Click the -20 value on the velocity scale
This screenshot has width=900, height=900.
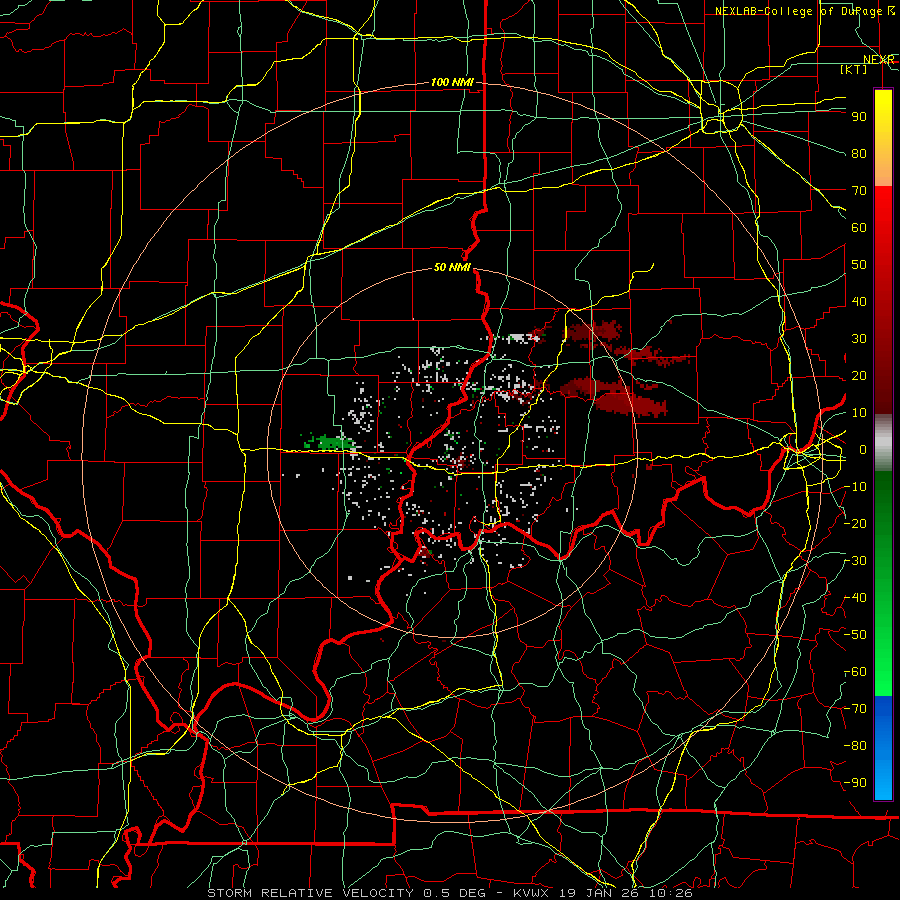pyautogui.click(x=856, y=523)
